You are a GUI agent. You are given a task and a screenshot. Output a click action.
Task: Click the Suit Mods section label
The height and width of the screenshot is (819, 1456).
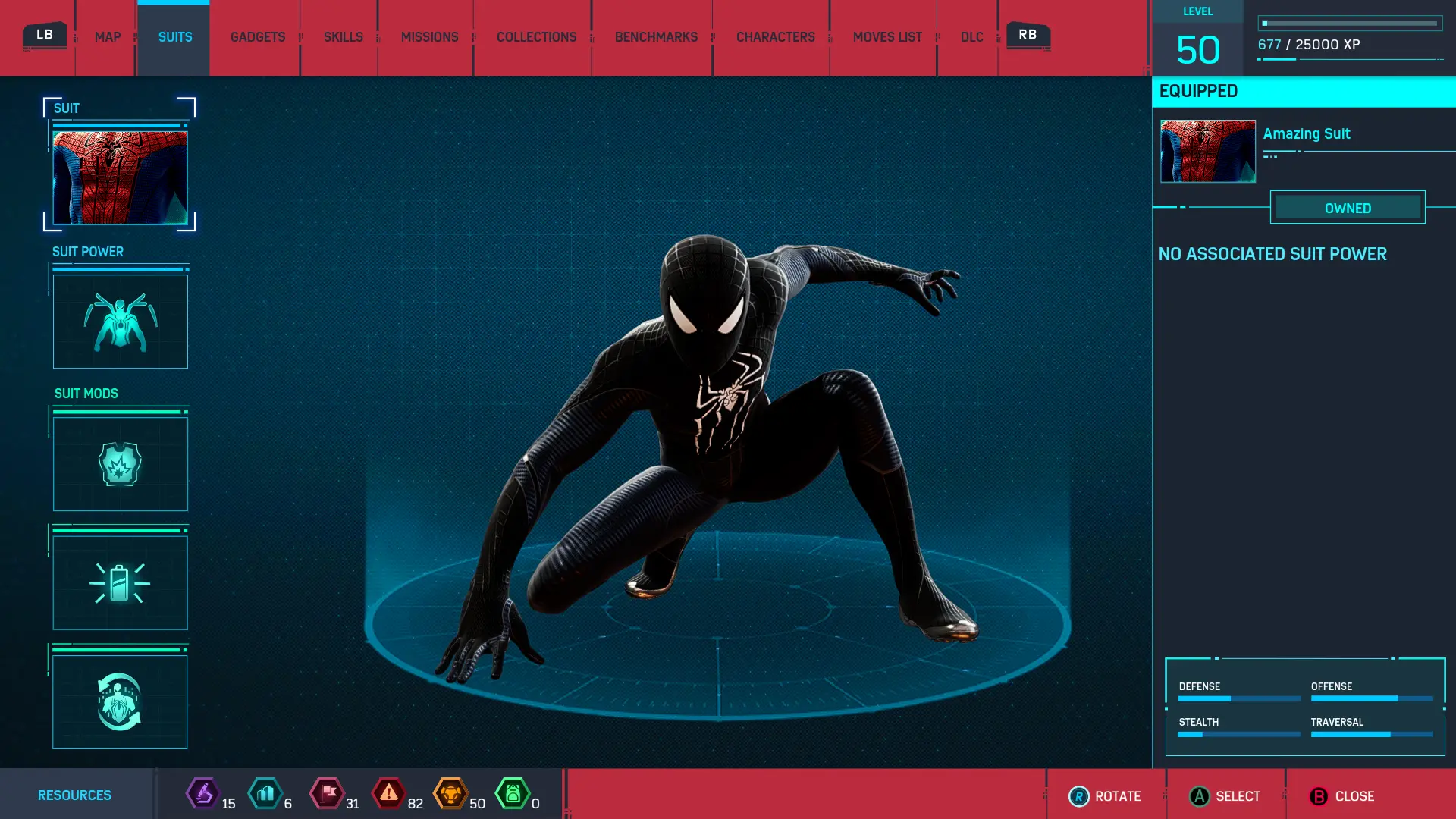pyautogui.click(x=86, y=394)
